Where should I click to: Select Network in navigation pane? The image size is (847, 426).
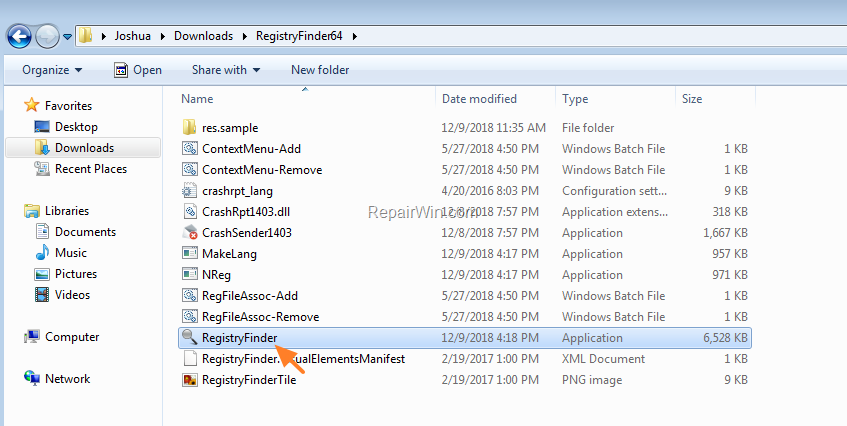[68, 379]
